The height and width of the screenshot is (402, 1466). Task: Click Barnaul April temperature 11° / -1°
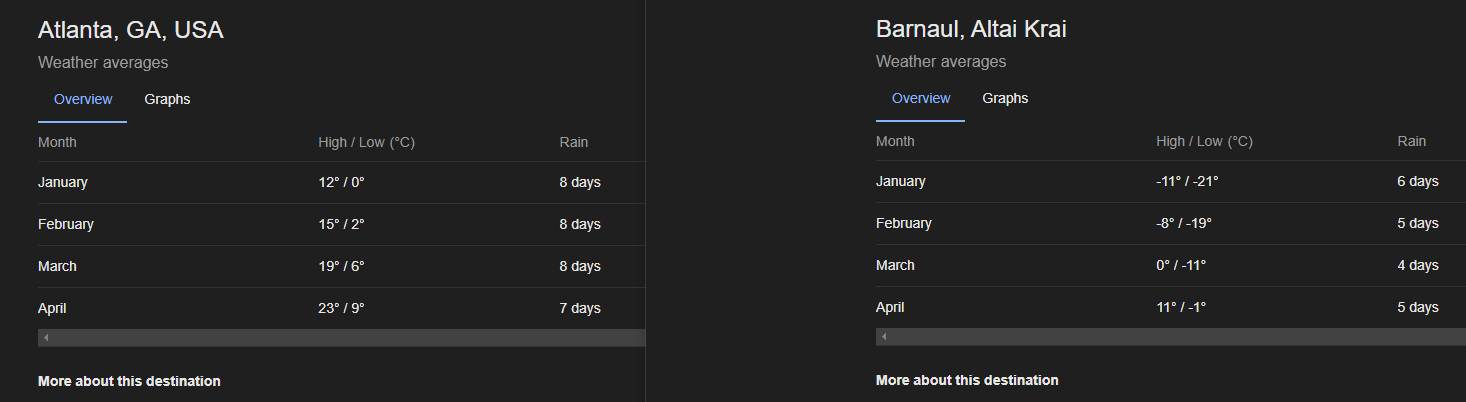(x=1181, y=307)
